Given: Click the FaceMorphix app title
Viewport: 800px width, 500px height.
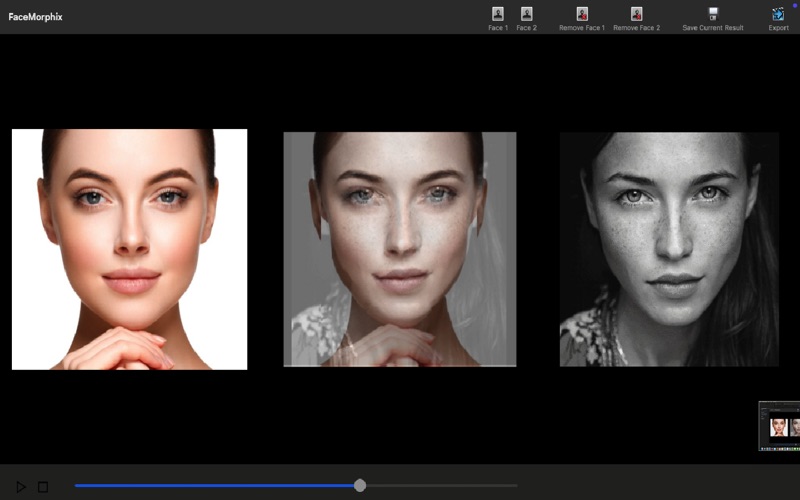Looking at the screenshot, I should [x=35, y=17].
